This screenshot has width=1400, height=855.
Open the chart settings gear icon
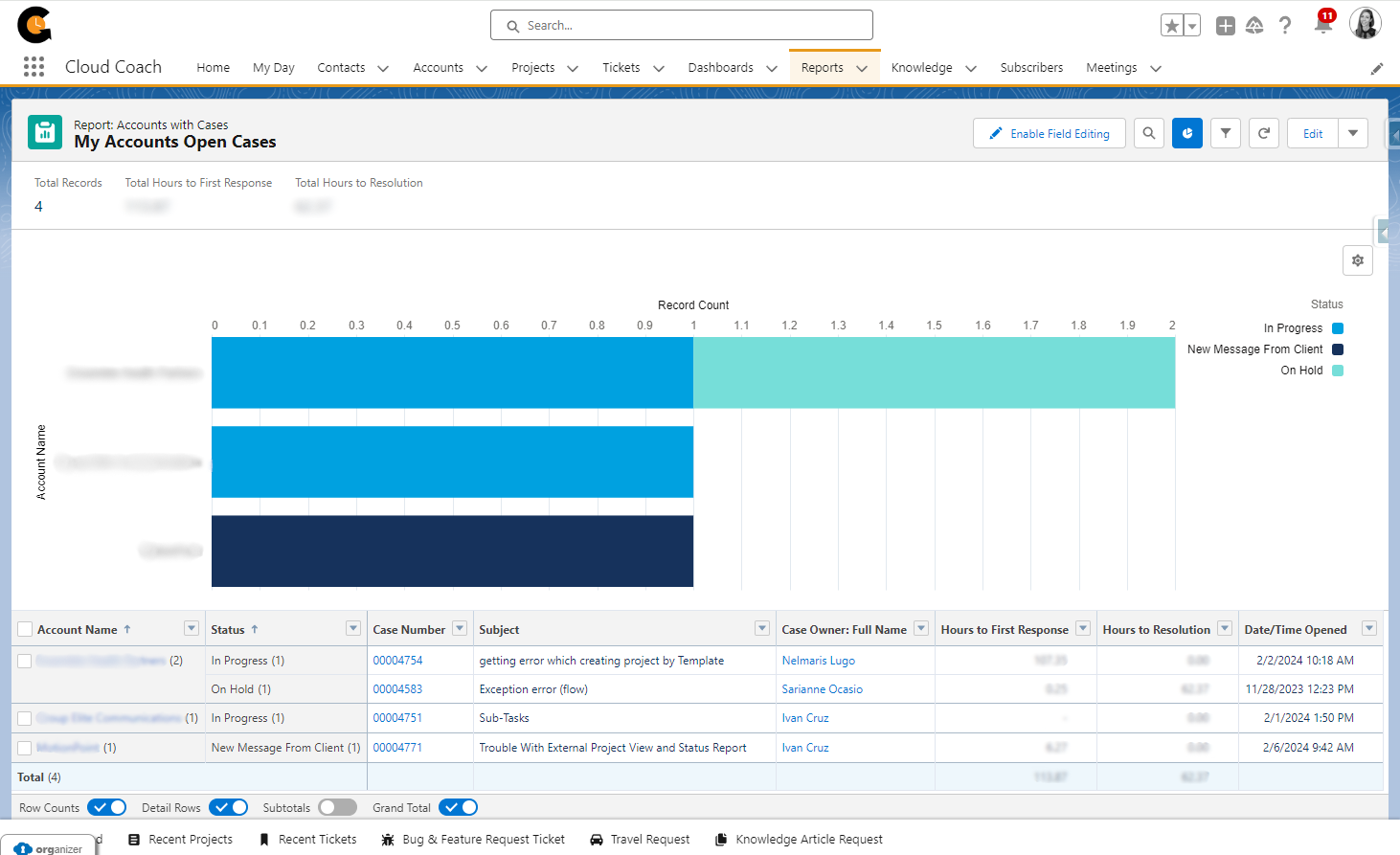1357,259
